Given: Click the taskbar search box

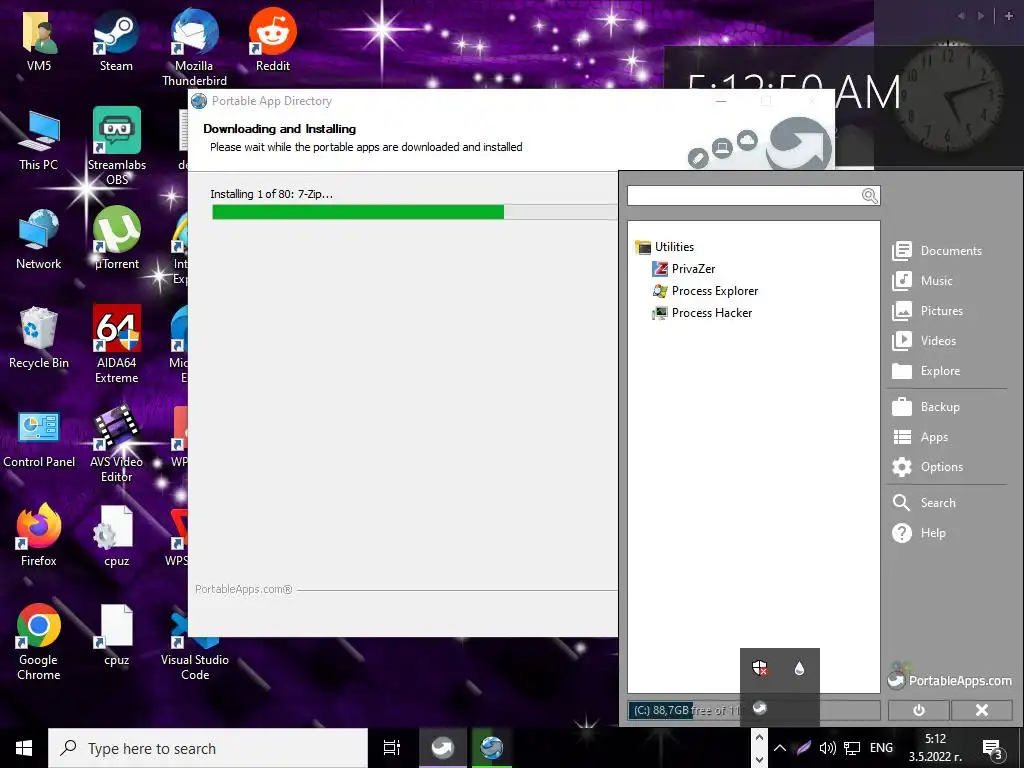Looking at the screenshot, I should (x=208, y=748).
